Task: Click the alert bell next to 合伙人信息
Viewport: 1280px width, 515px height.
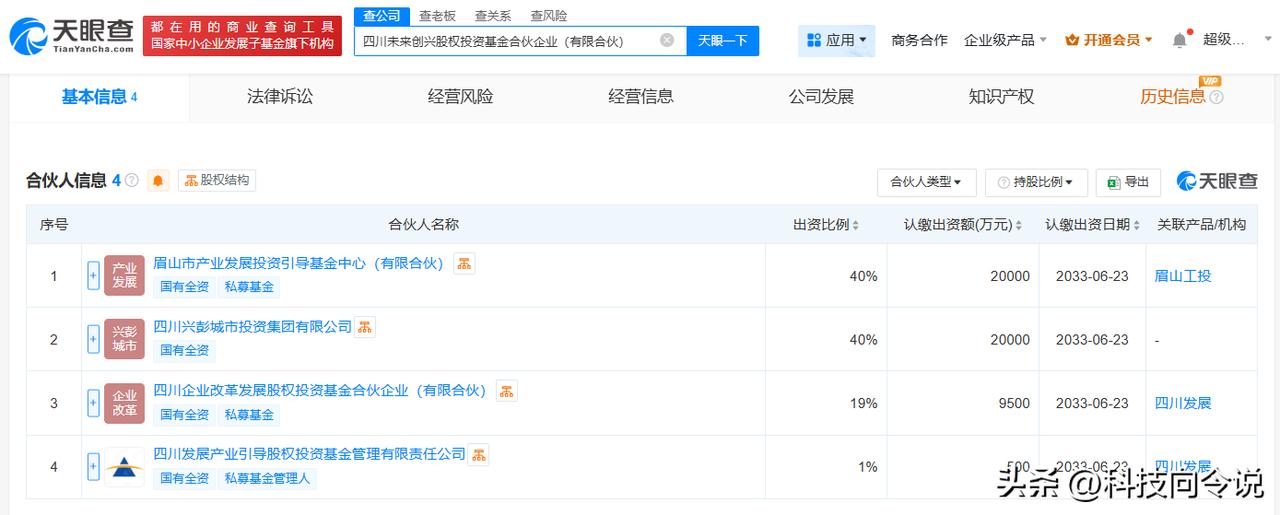Action: point(158,180)
